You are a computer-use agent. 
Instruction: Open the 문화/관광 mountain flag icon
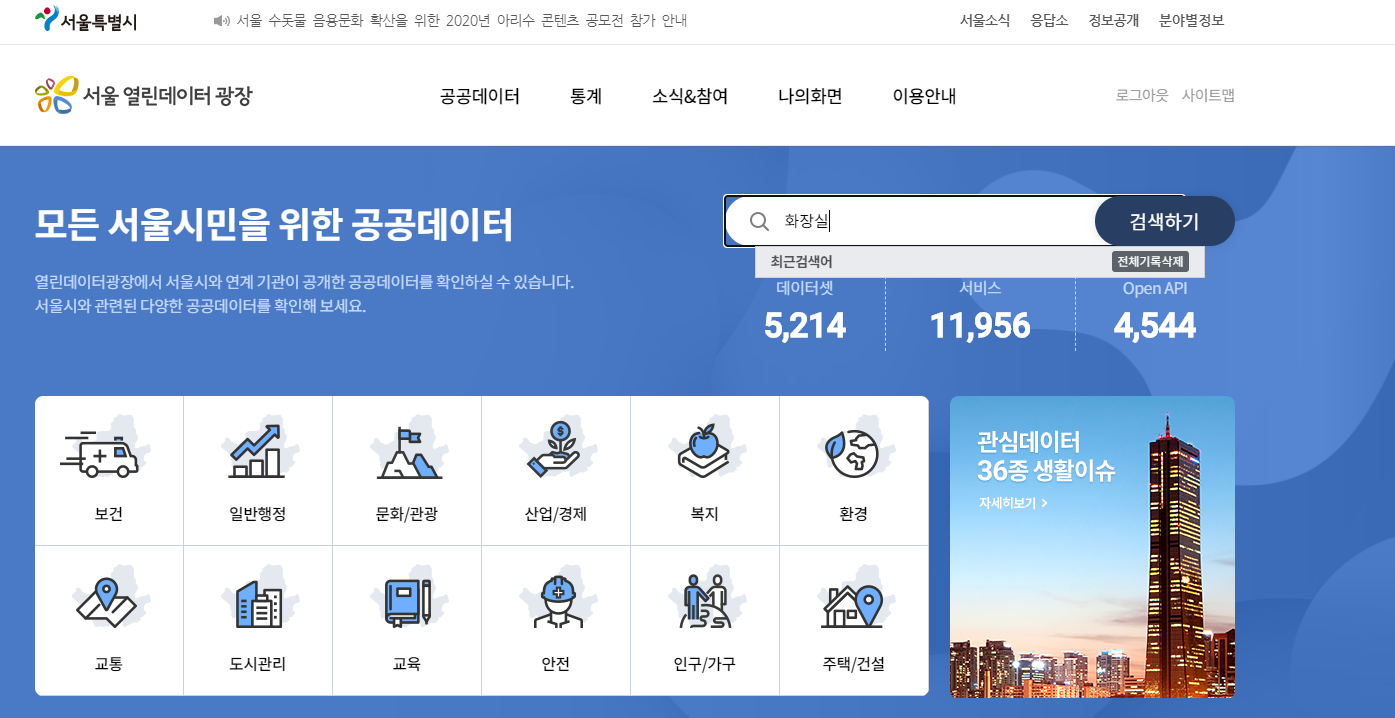pyautogui.click(x=407, y=454)
